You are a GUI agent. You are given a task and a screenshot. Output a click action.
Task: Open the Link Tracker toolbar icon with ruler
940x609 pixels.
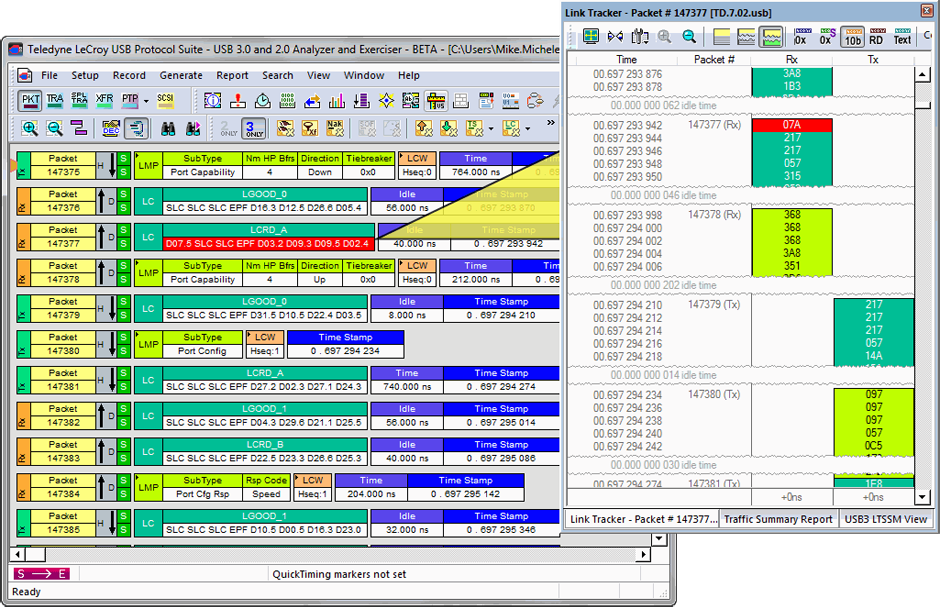tap(436, 101)
